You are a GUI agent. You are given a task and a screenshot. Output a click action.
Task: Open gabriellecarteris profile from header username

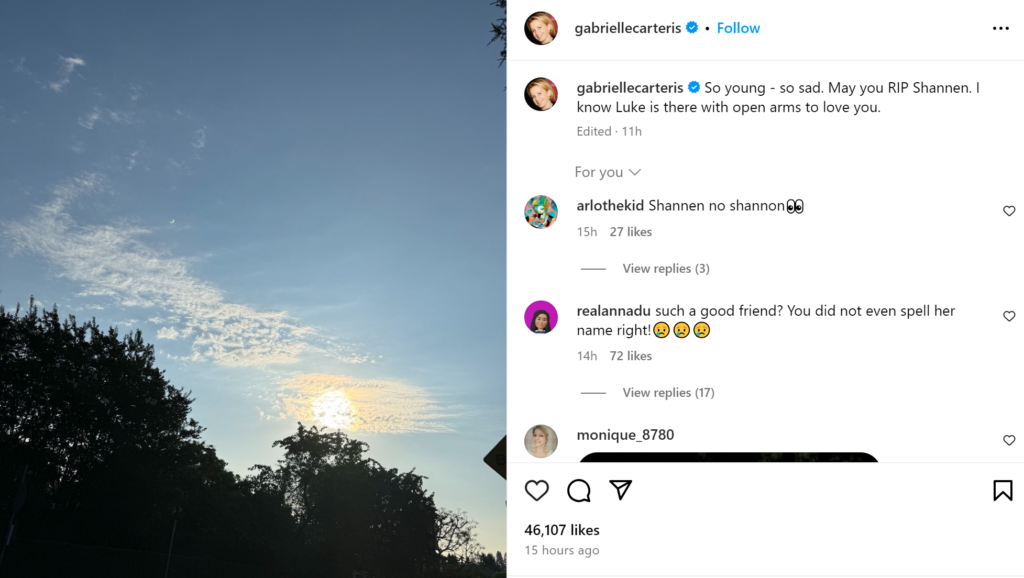coord(627,28)
